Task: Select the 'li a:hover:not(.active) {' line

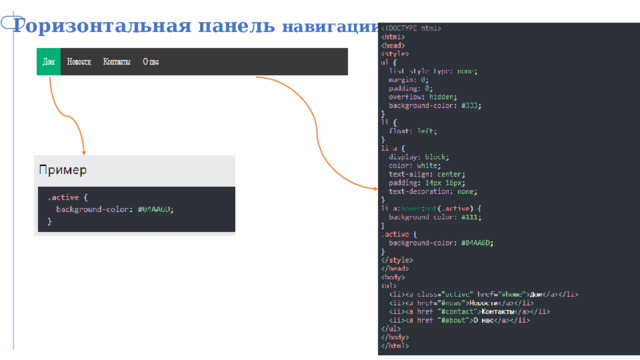Action: [x=431, y=209]
